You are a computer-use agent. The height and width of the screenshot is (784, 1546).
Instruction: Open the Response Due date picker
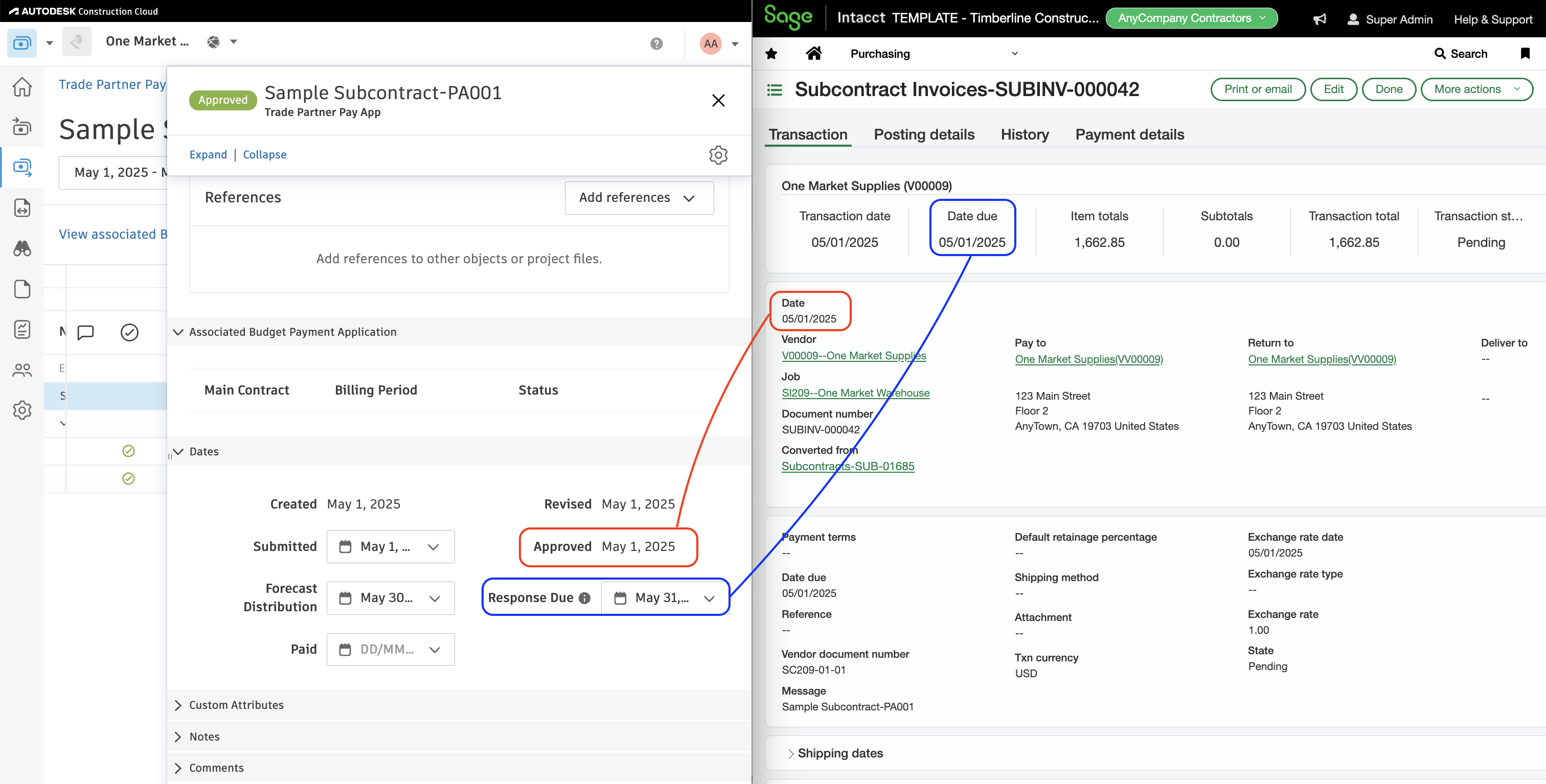665,598
